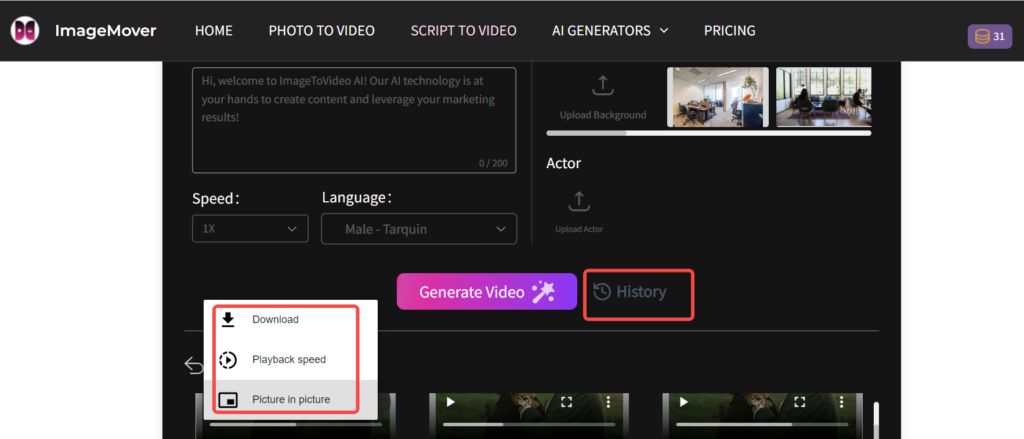
Task: Click the Speed: label
Action: (216, 199)
